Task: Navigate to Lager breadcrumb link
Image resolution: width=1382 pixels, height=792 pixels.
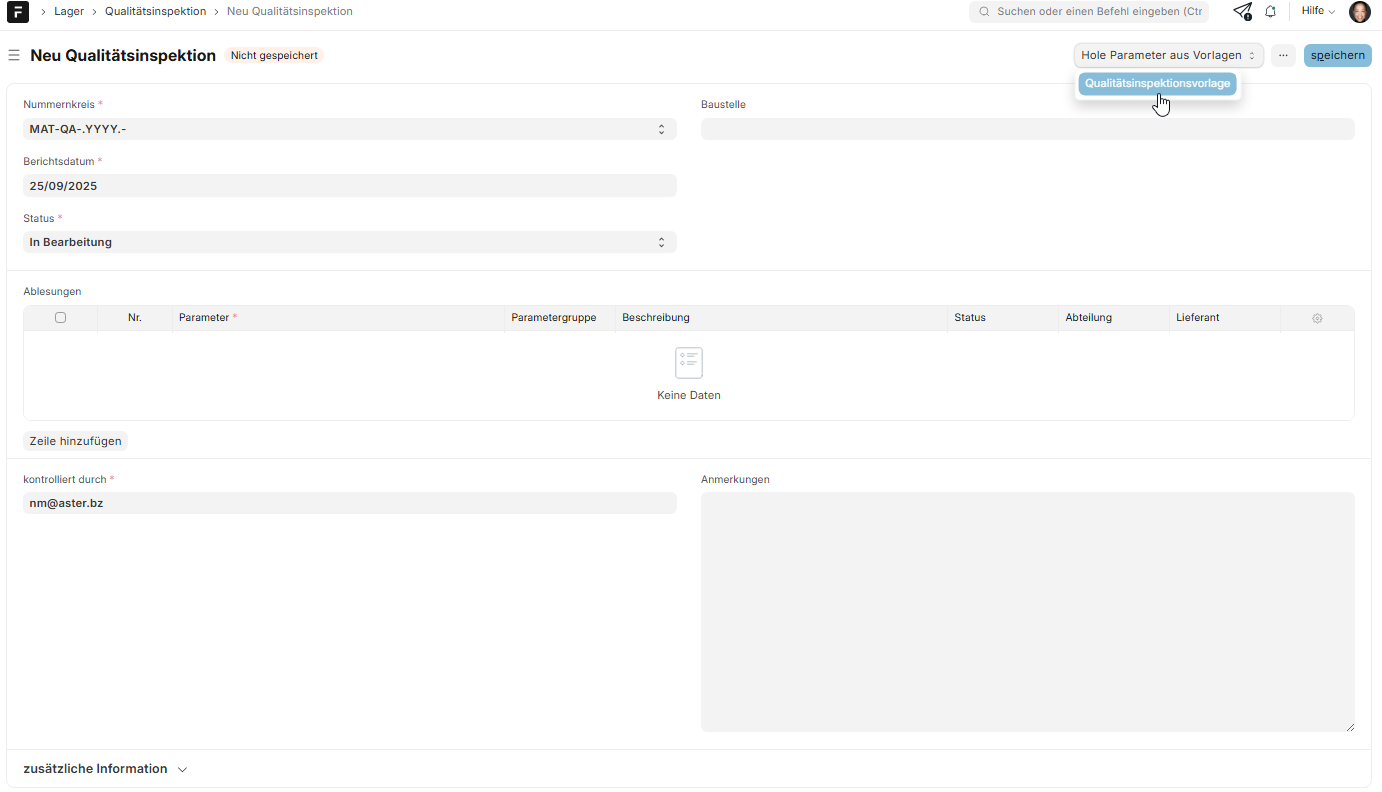Action: (x=69, y=12)
